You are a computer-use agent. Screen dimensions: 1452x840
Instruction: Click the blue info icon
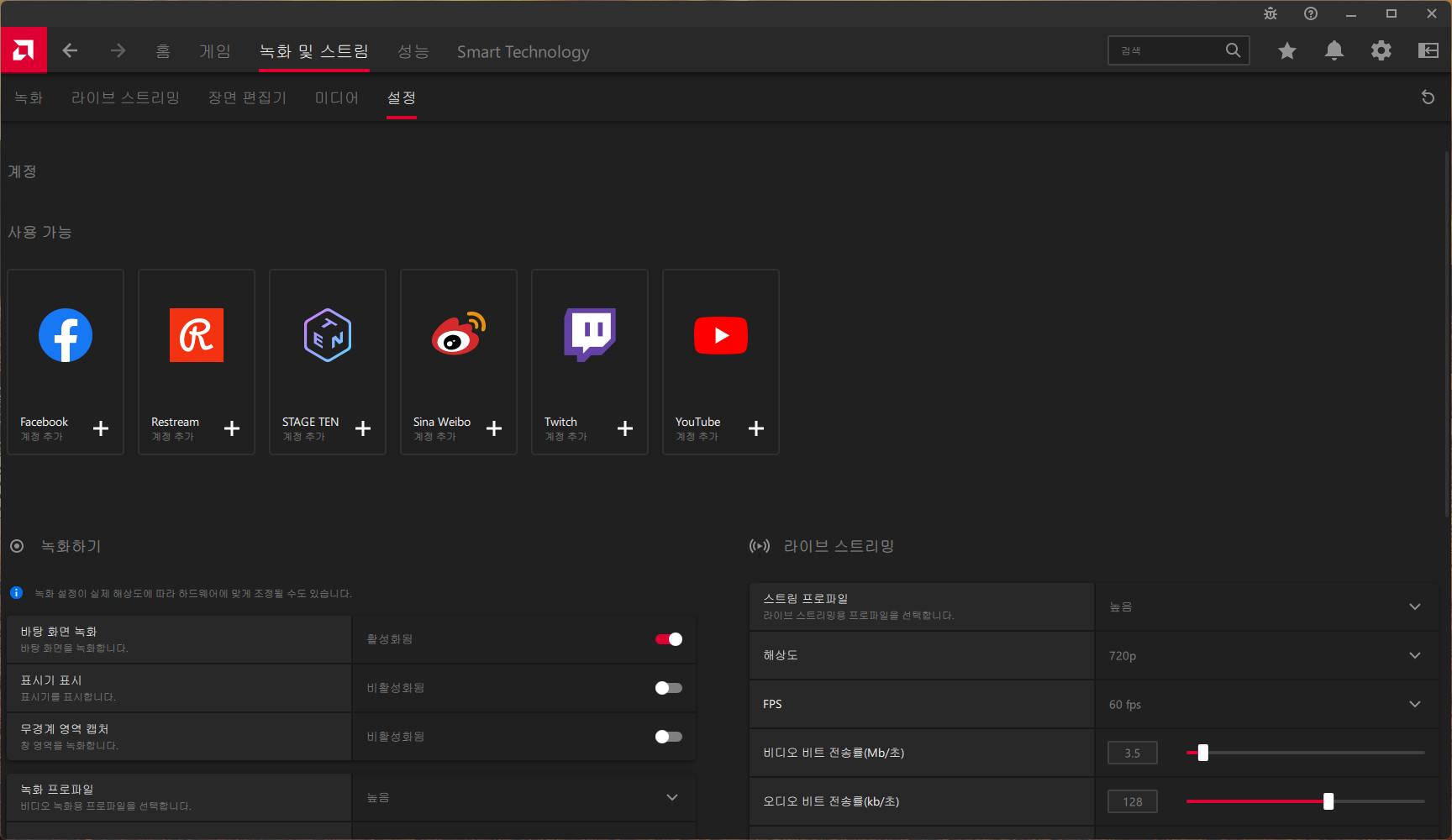click(16, 593)
